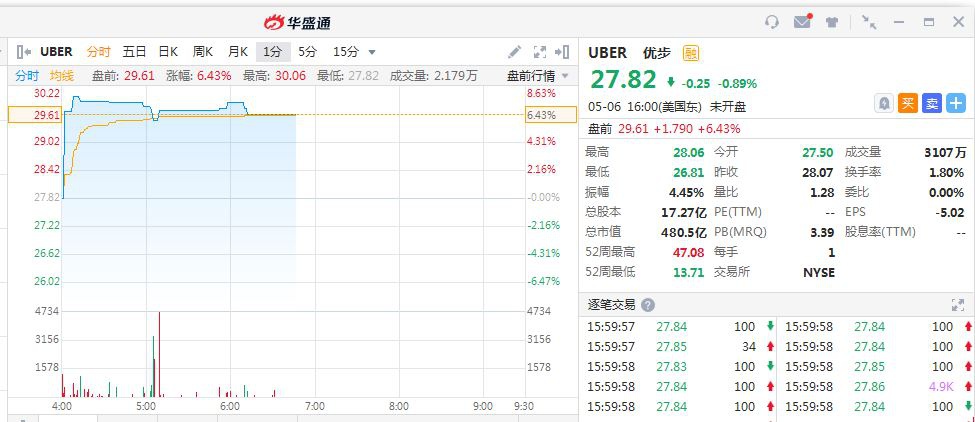
Task: Open customer service headset icon
Action: point(771,22)
